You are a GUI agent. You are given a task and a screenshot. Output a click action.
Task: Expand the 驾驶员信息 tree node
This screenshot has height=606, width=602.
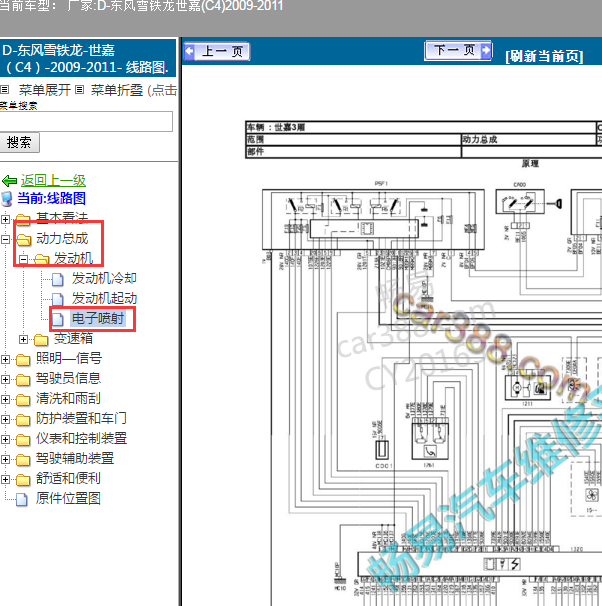5,380
